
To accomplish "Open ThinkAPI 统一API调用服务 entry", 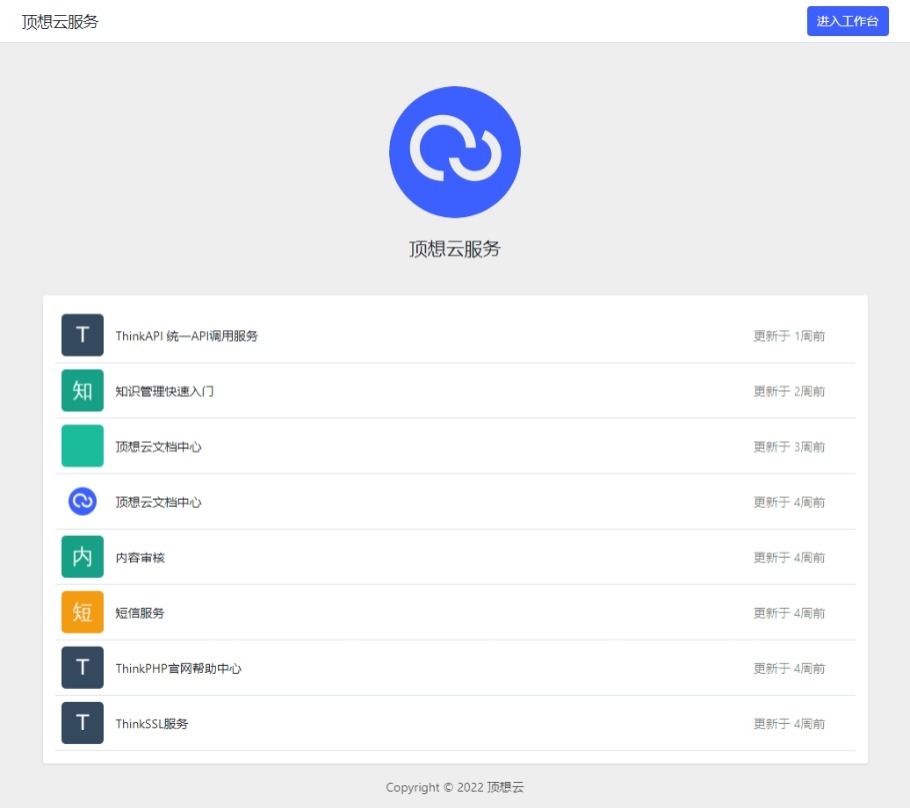I will pyautogui.click(x=188, y=335).
